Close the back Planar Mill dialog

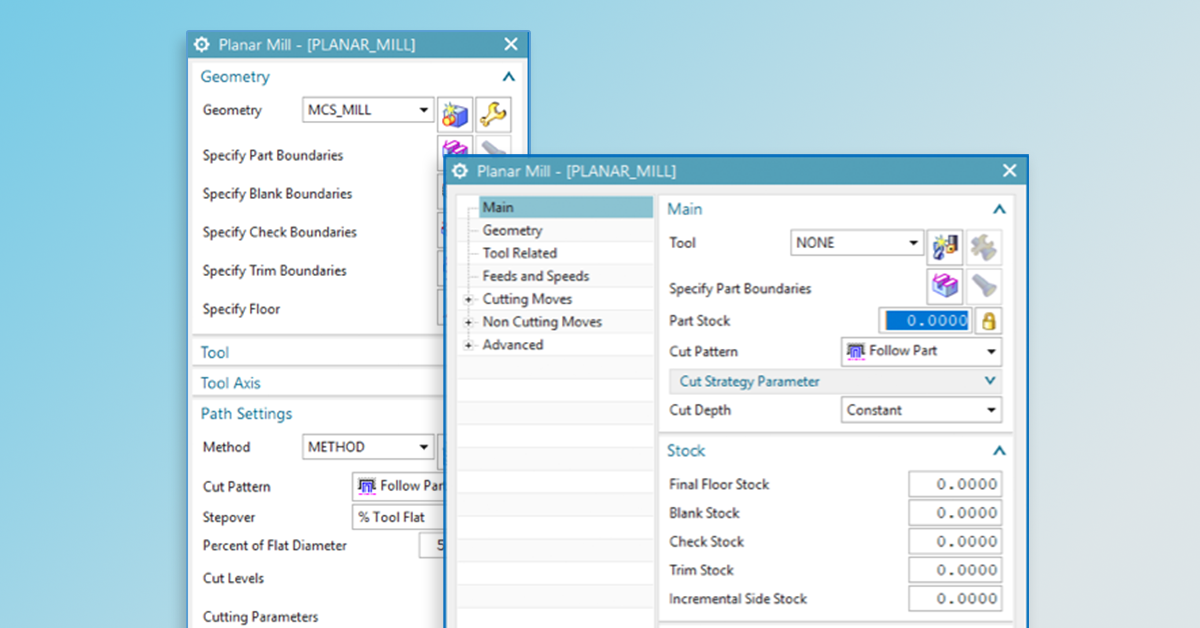[x=511, y=44]
